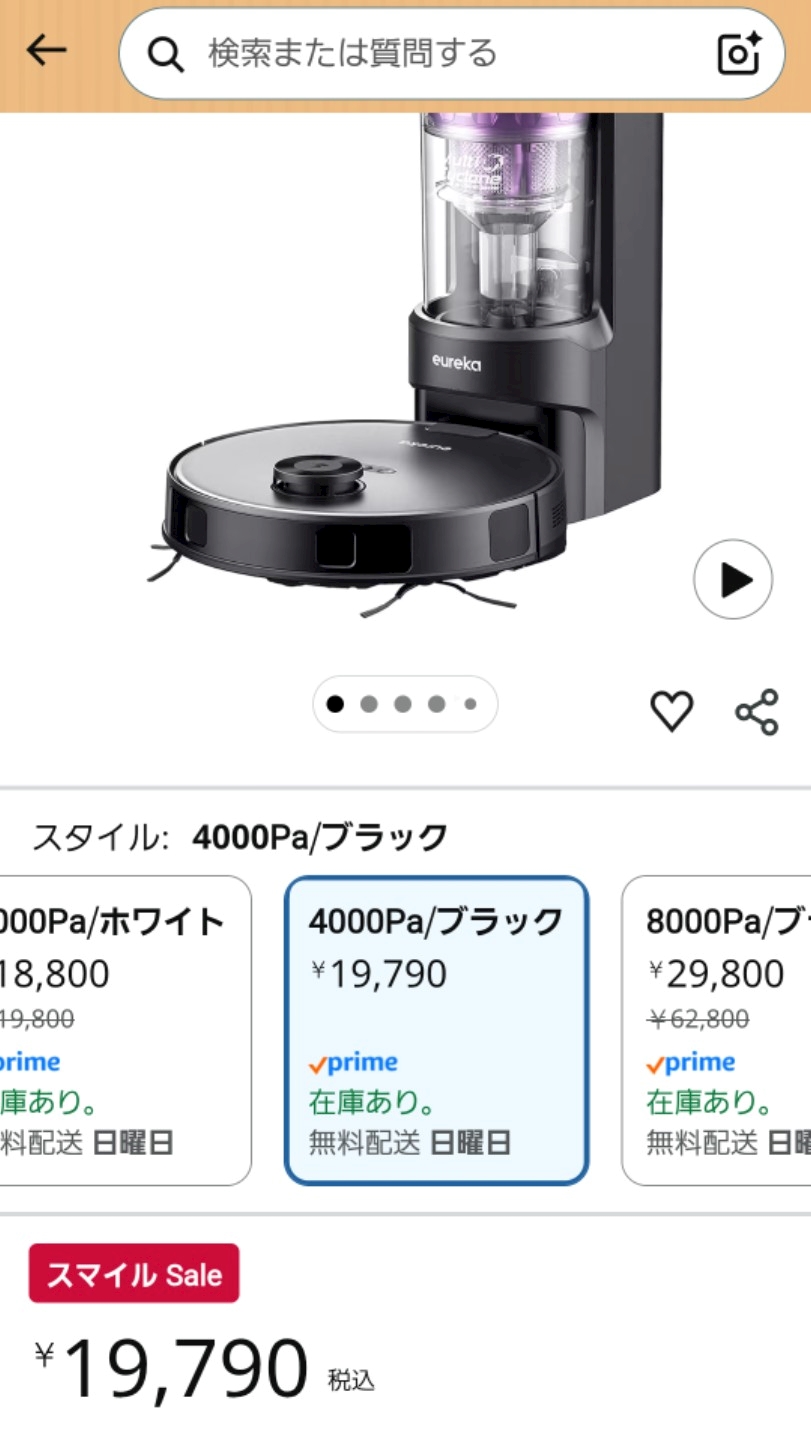Viewport: 811px width, 1451px height.
Task: Tap the back arrow icon
Action: (x=47, y=51)
